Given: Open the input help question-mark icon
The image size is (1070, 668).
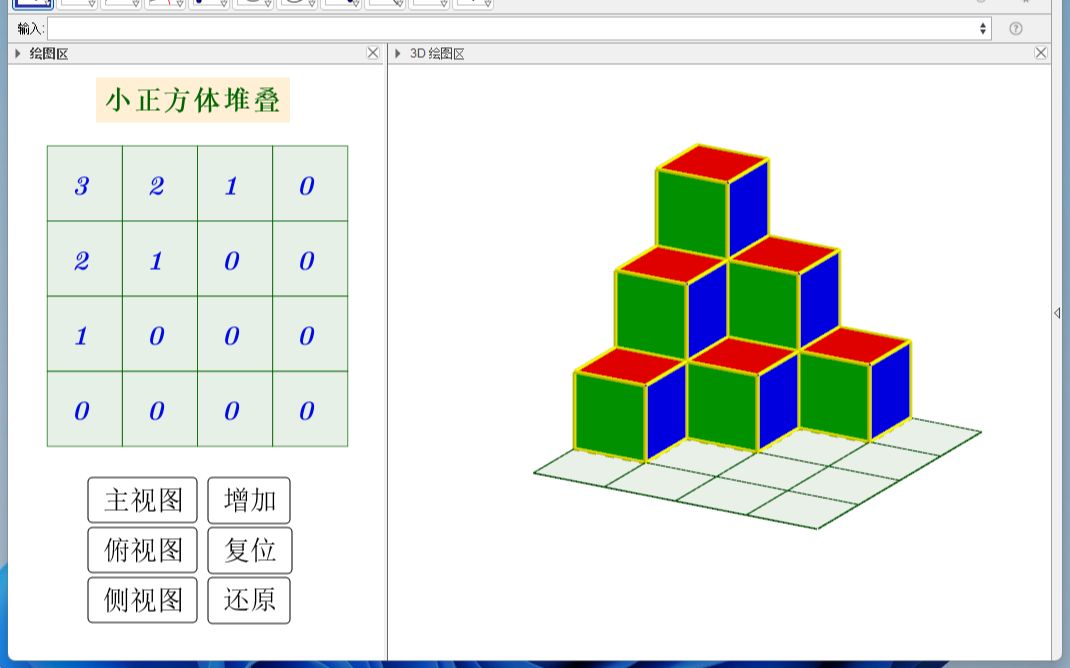Looking at the screenshot, I should (x=1015, y=29).
